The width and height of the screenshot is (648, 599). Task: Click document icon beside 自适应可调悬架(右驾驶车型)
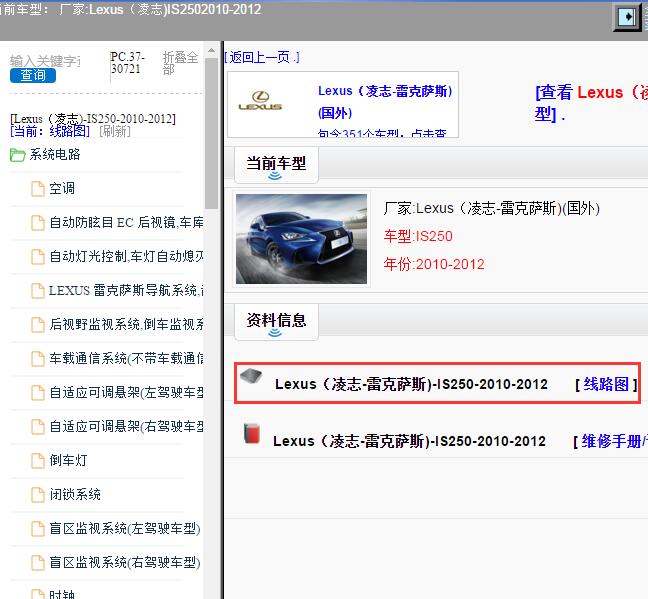point(38,427)
